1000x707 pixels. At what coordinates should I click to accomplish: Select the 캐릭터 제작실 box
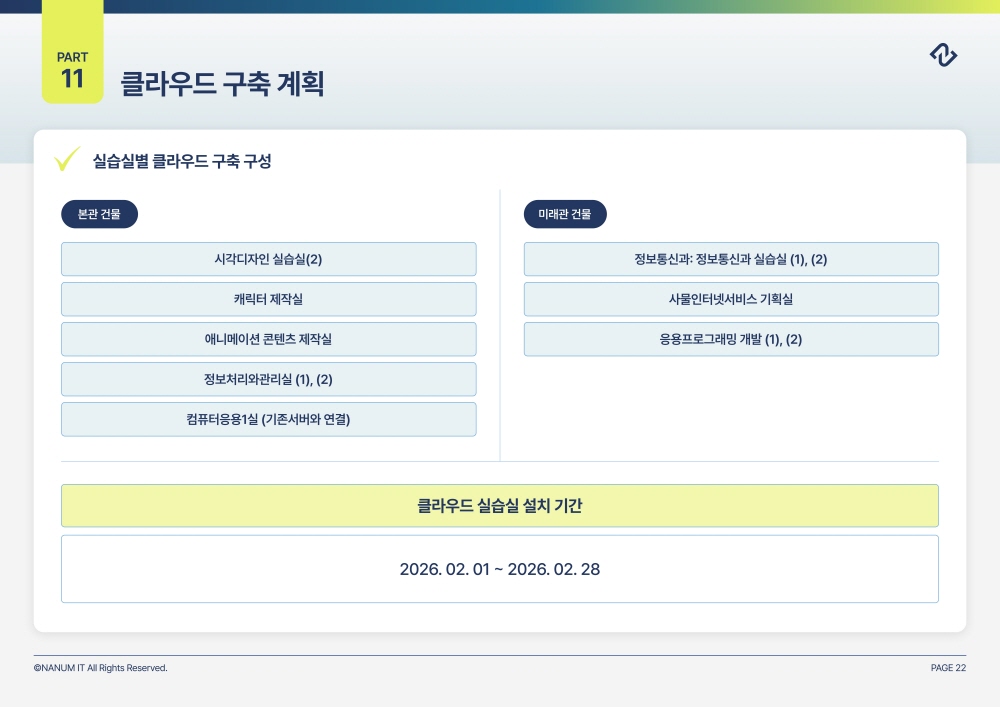(268, 299)
